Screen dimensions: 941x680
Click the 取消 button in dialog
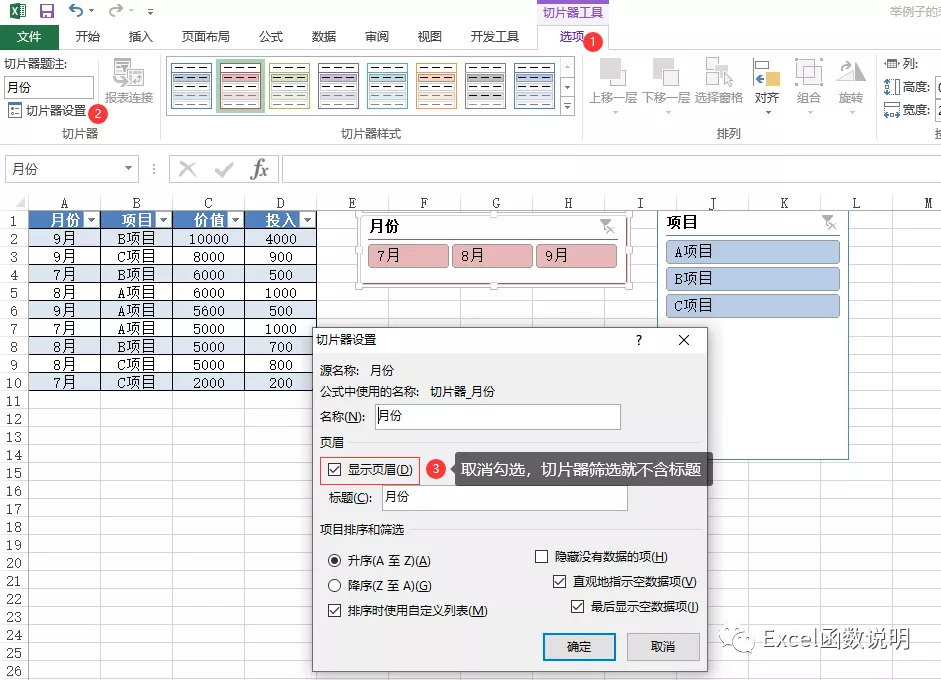coord(663,647)
